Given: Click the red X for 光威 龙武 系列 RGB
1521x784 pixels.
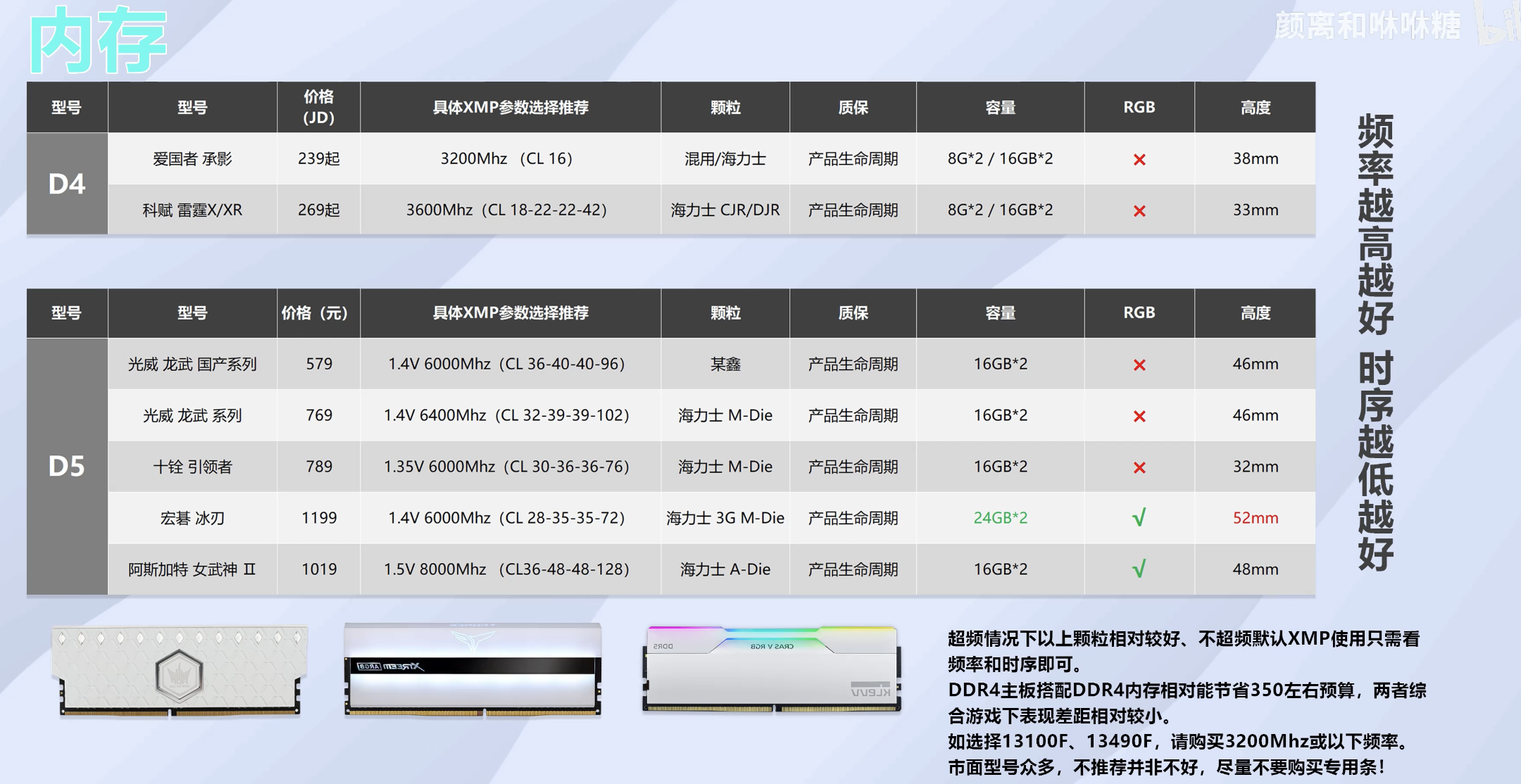Looking at the screenshot, I should (x=1139, y=417).
